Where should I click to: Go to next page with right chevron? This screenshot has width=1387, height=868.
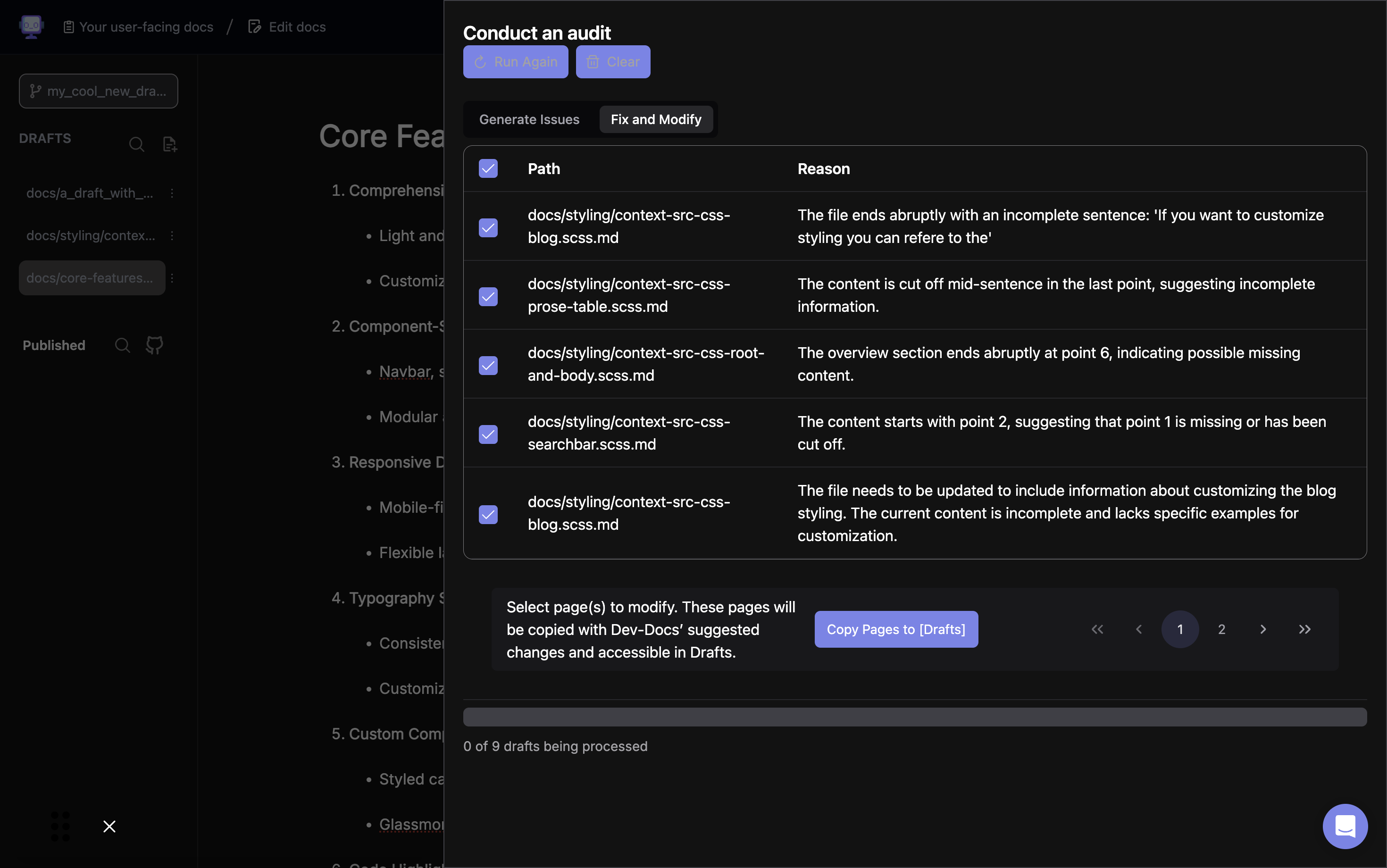click(x=1263, y=629)
